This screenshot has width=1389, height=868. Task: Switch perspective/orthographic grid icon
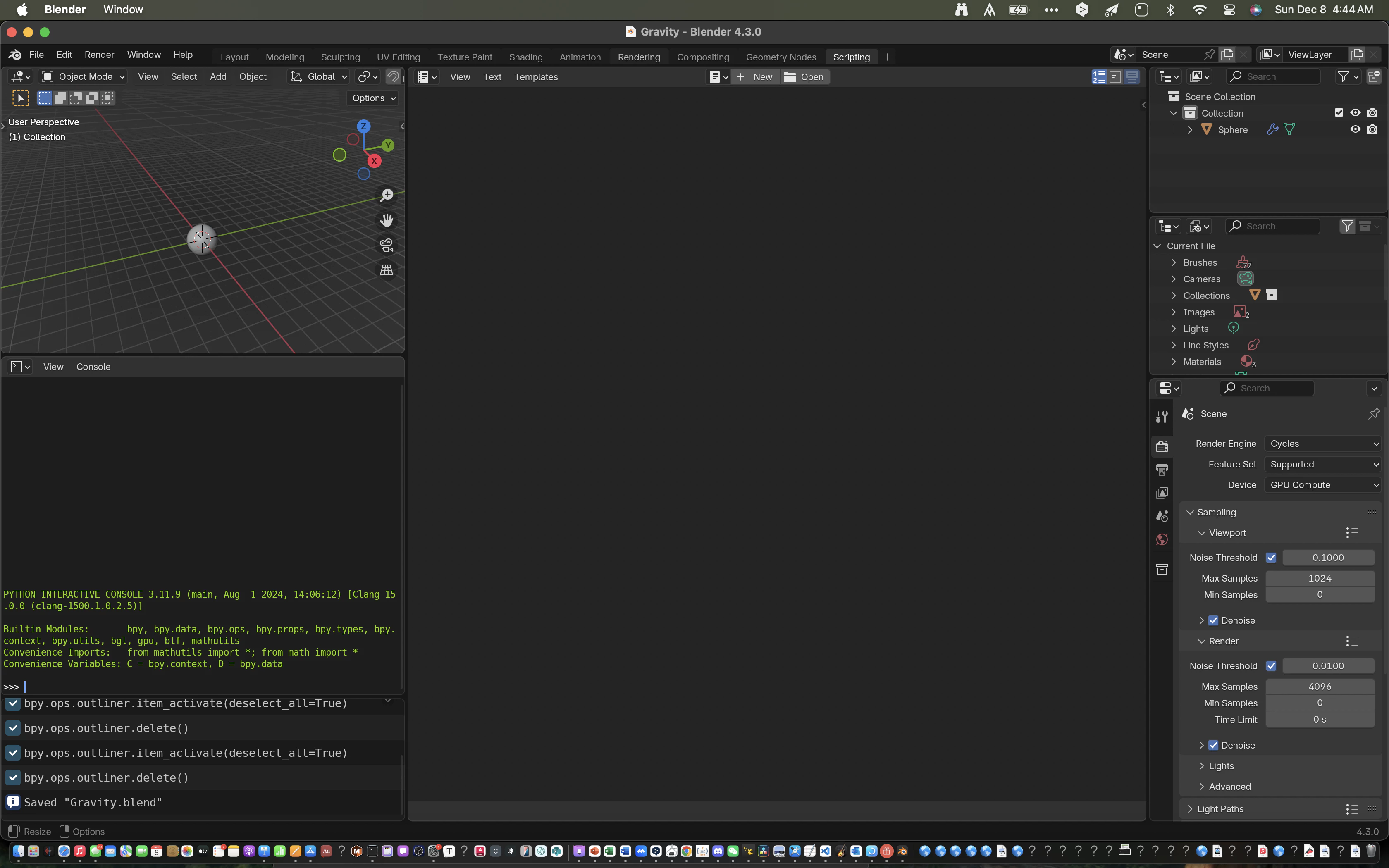click(x=387, y=270)
